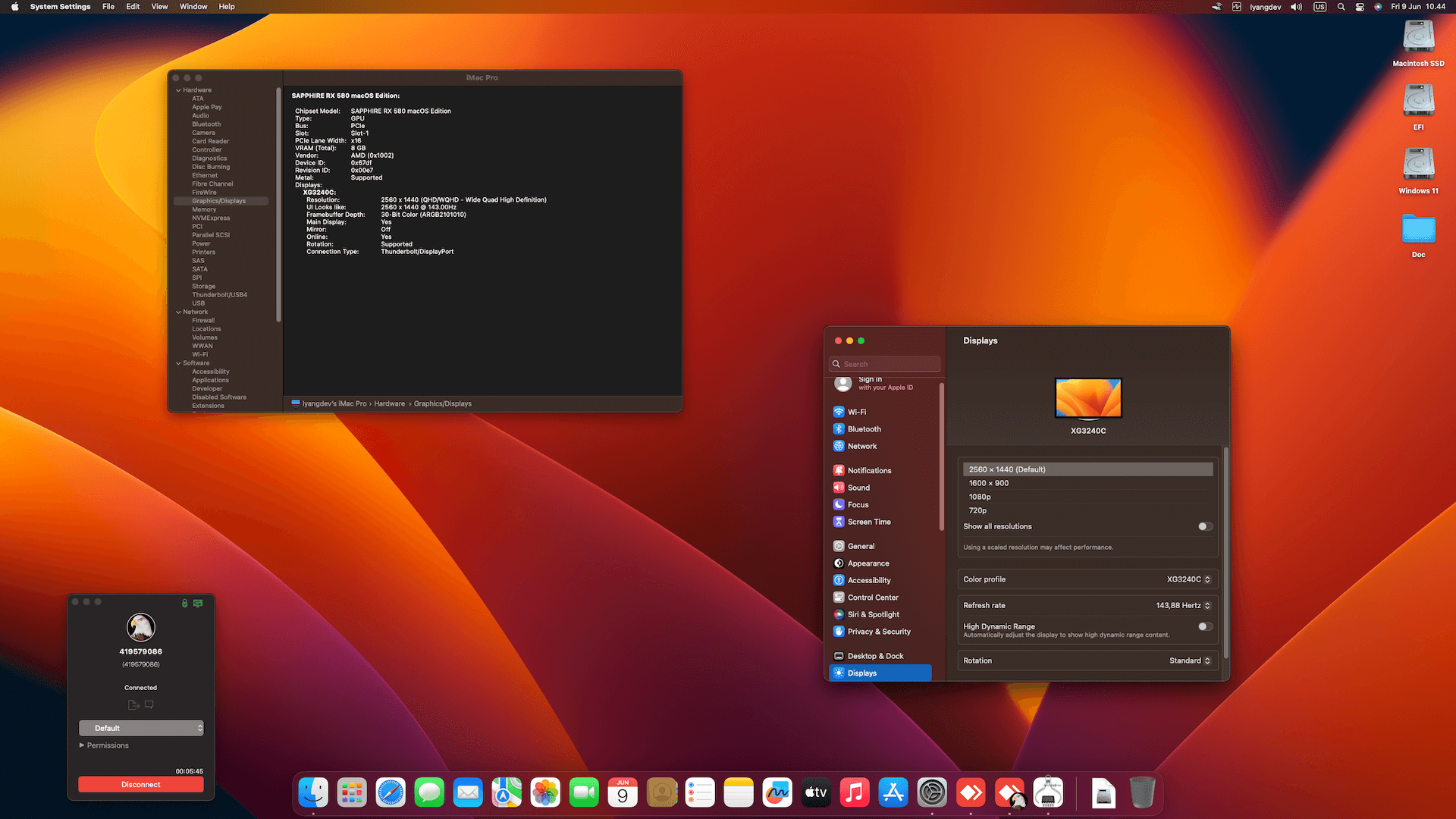Enable High Dynamic Range switch
This screenshot has width=1456, height=819.
coord(1205,626)
